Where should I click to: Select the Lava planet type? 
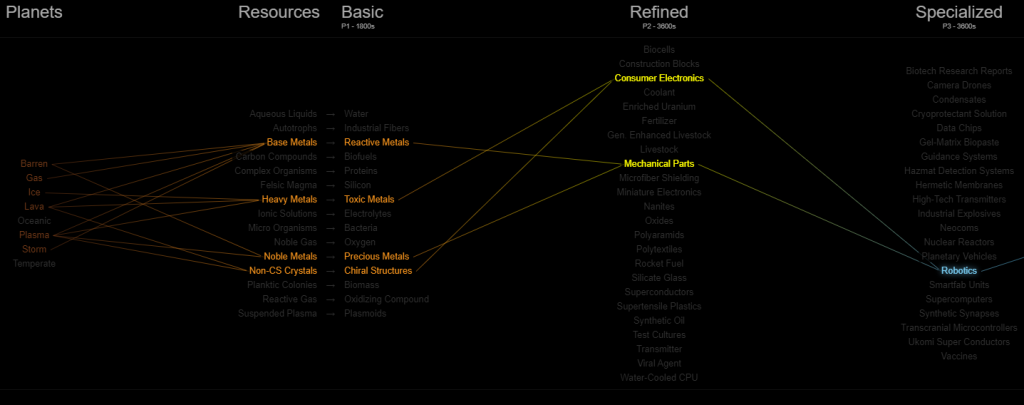34,206
